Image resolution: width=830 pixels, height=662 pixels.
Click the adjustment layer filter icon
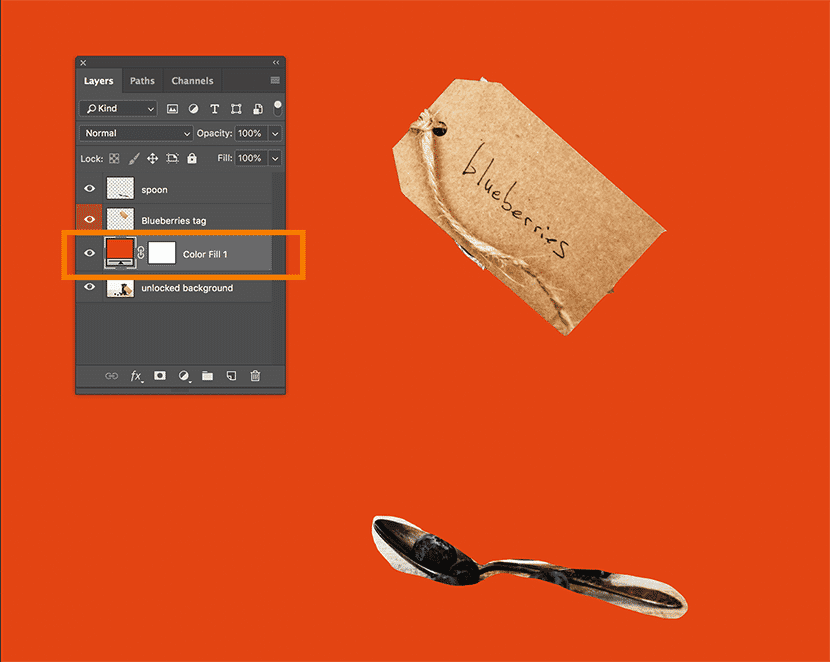[193, 108]
